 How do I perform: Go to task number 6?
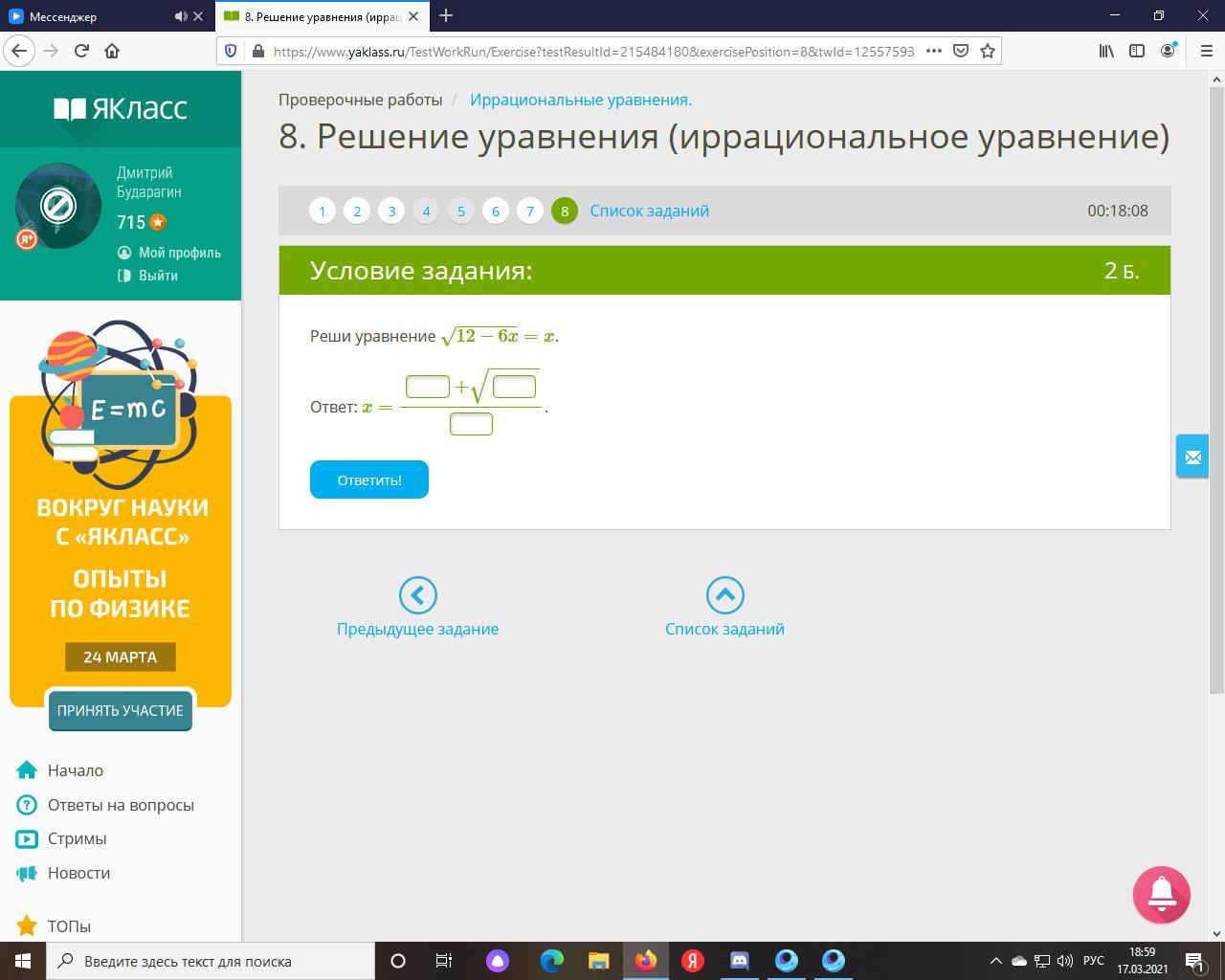495,211
